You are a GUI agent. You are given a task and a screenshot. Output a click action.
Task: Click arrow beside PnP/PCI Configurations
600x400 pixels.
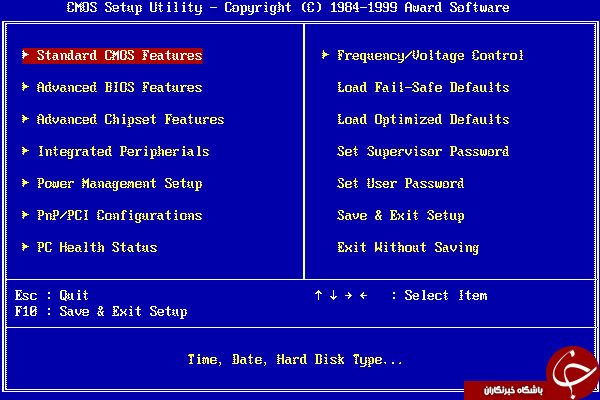[25, 215]
